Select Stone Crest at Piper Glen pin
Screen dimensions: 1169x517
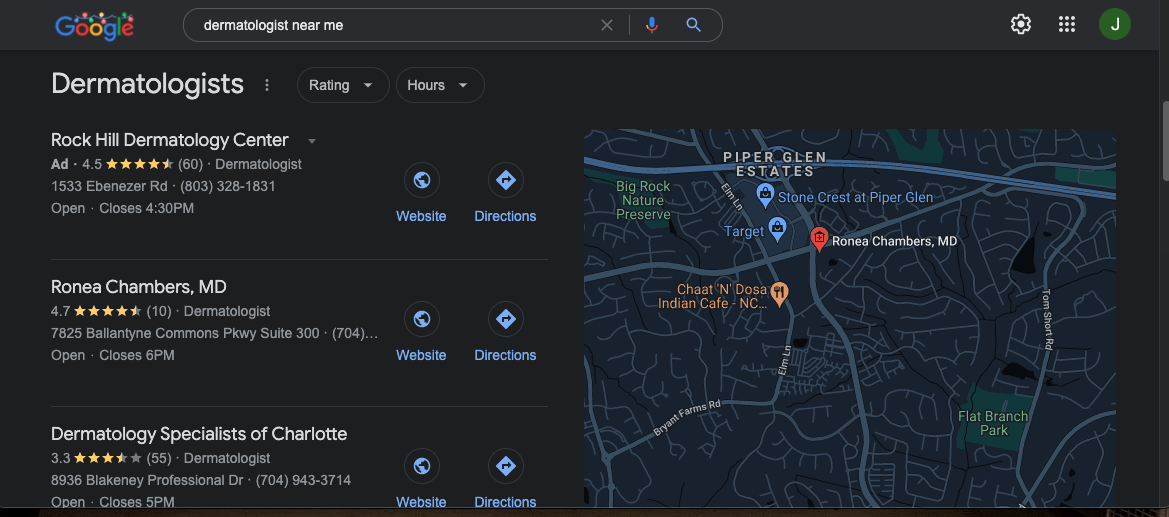coord(765,195)
